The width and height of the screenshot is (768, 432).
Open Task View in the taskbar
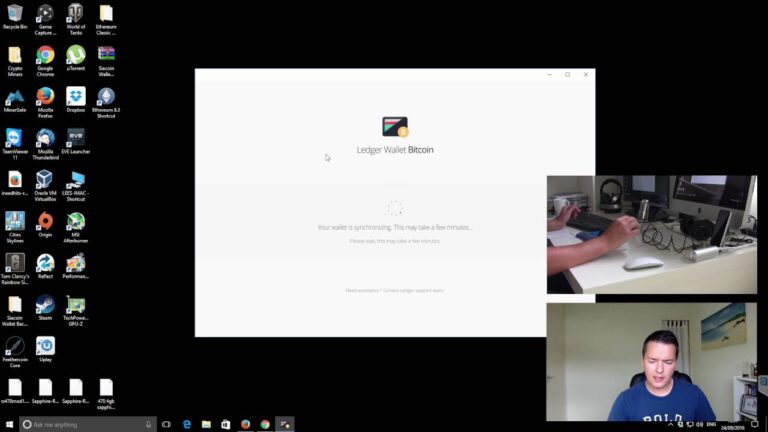point(167,424)
